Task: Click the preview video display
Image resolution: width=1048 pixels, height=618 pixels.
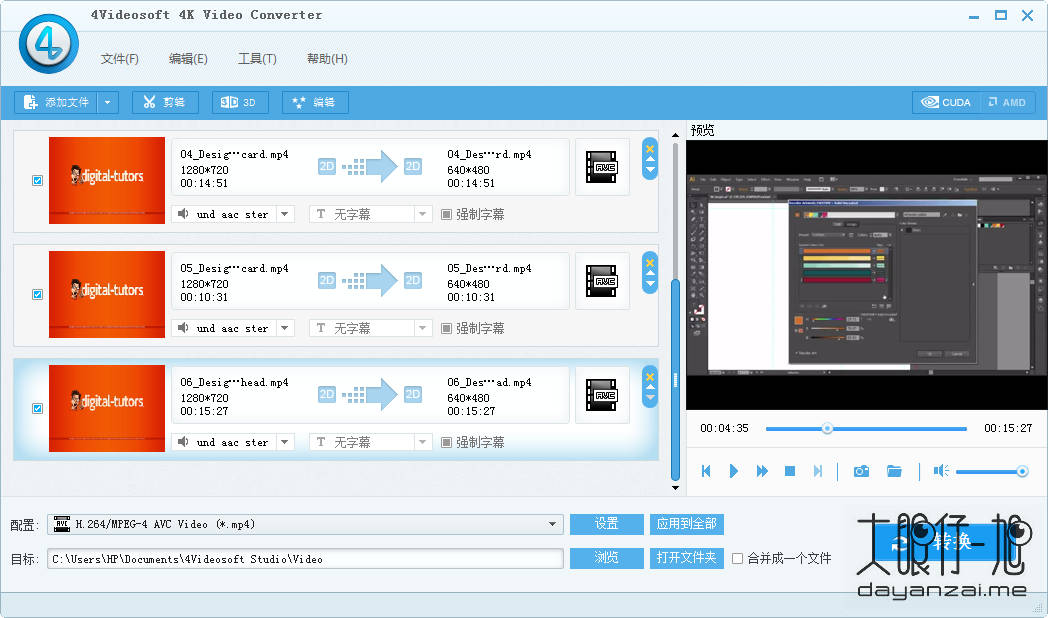Action: coord(867,275)
